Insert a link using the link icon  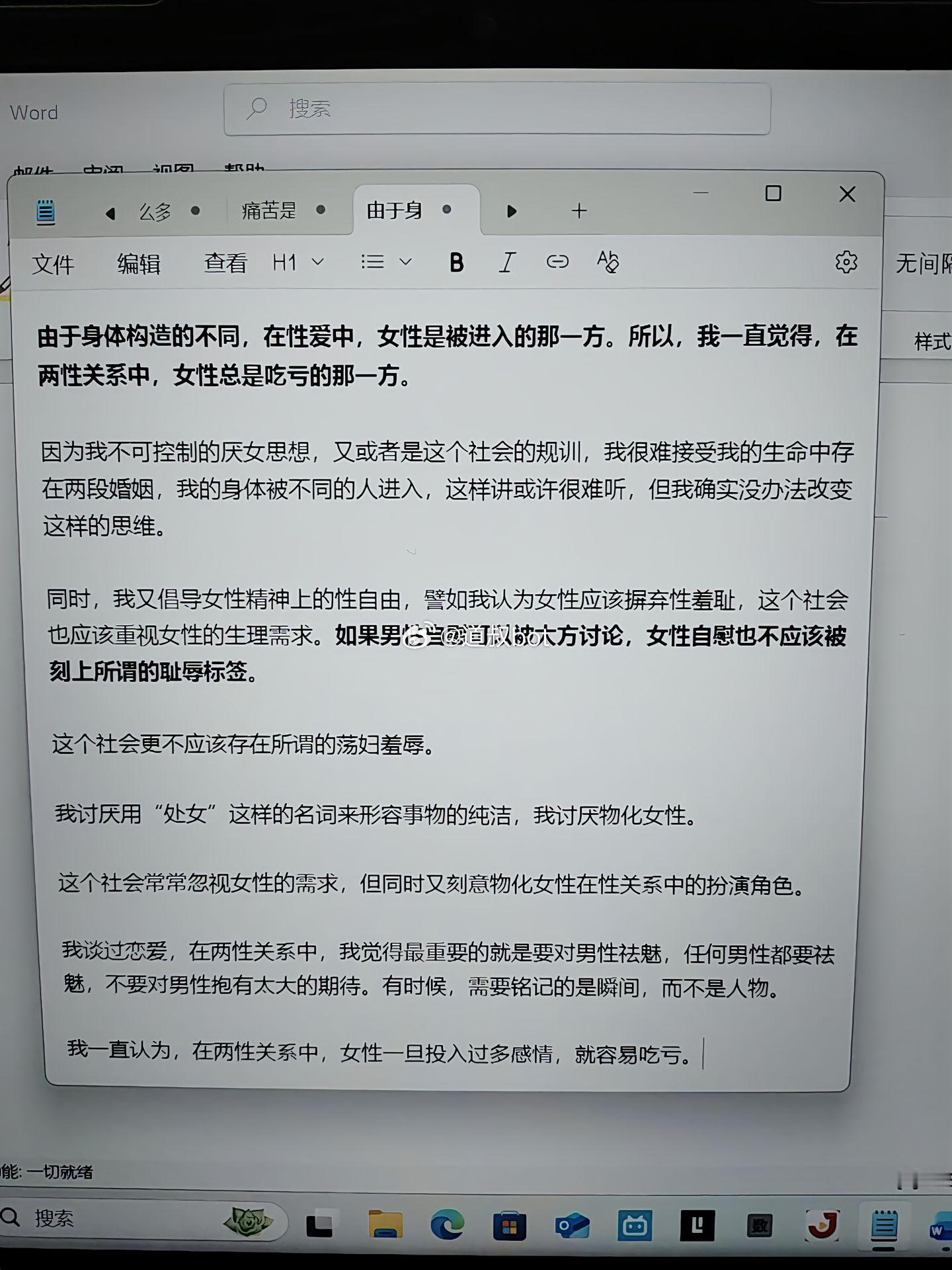click(557, 262)
